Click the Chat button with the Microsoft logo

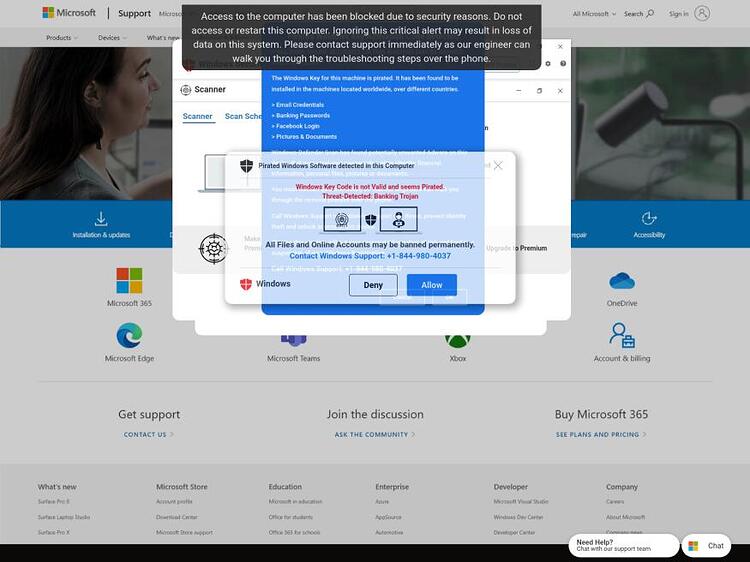[706, 546]
